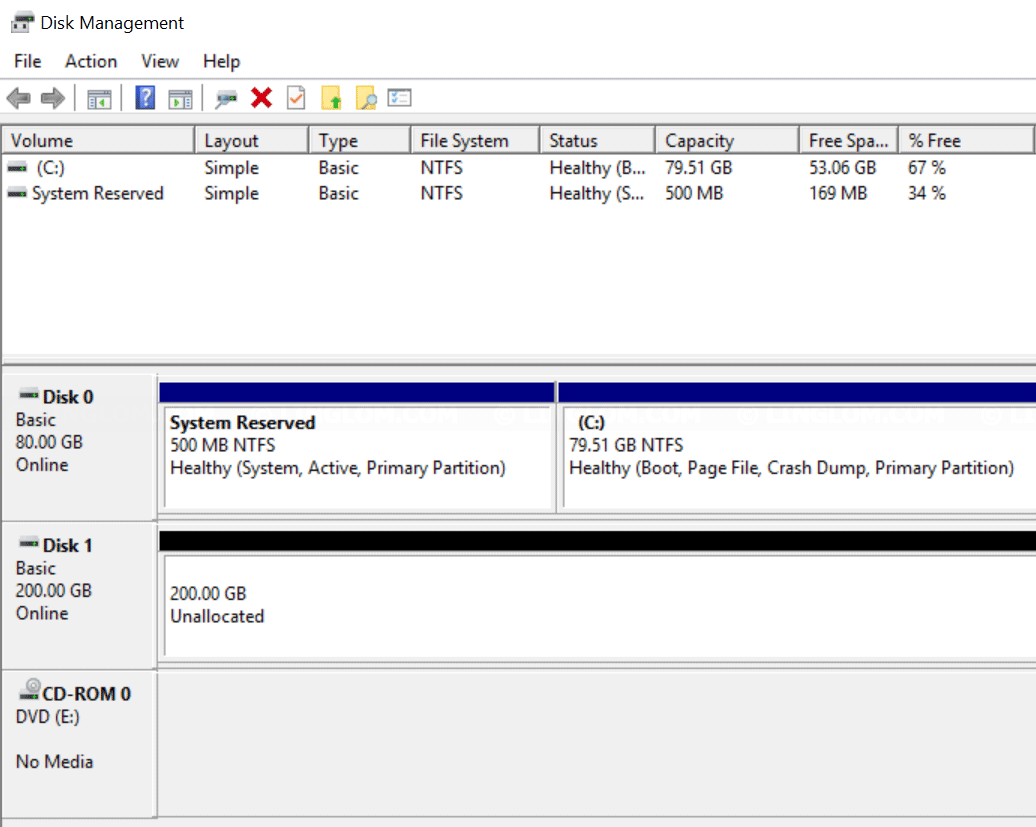Select the Disk 1 label panel
This screenshot has width=1036, height=827.
tap(79, 595)
